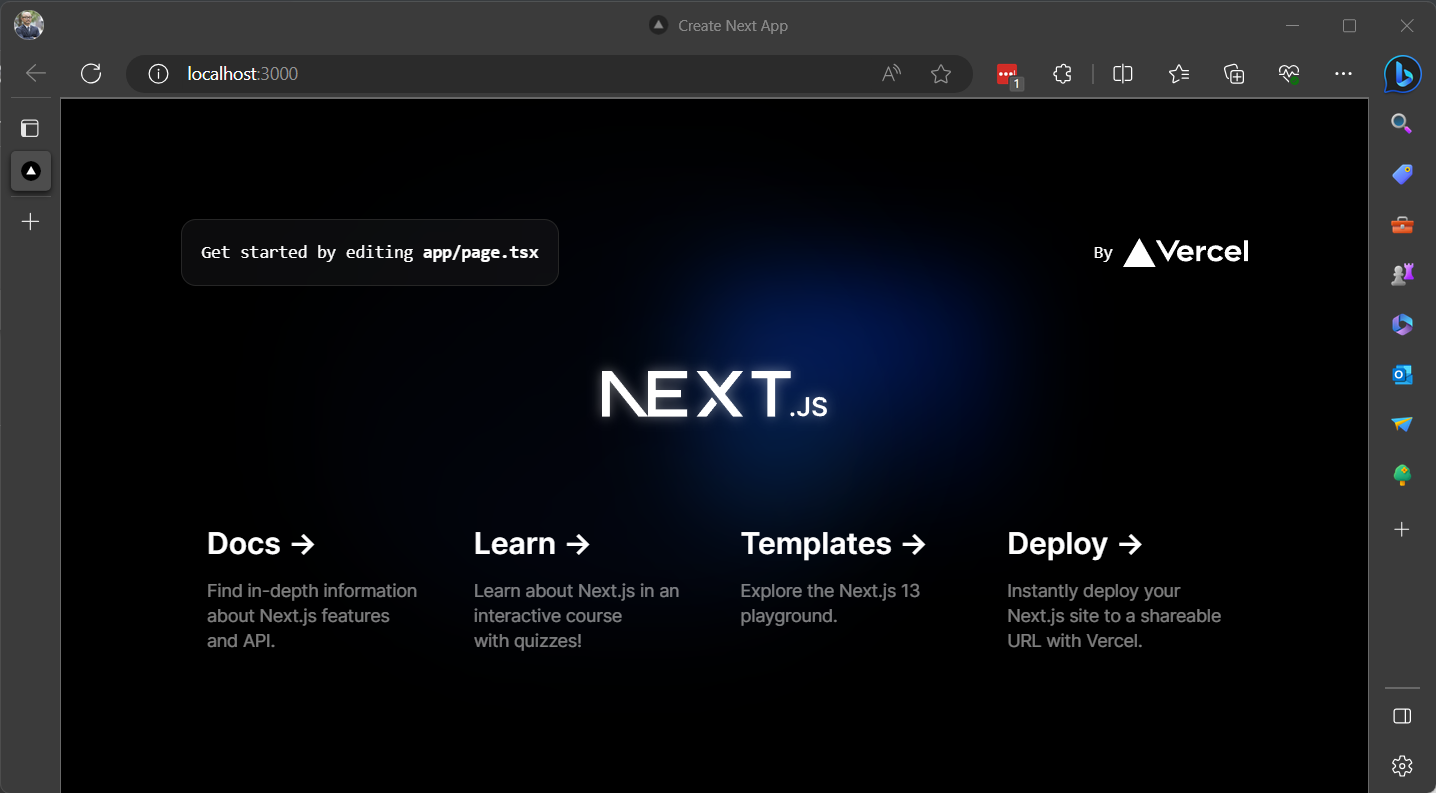Add this page to favorites star
Image resolution: width=1436 pixels, height=793 pixels.
click(941, 73)
